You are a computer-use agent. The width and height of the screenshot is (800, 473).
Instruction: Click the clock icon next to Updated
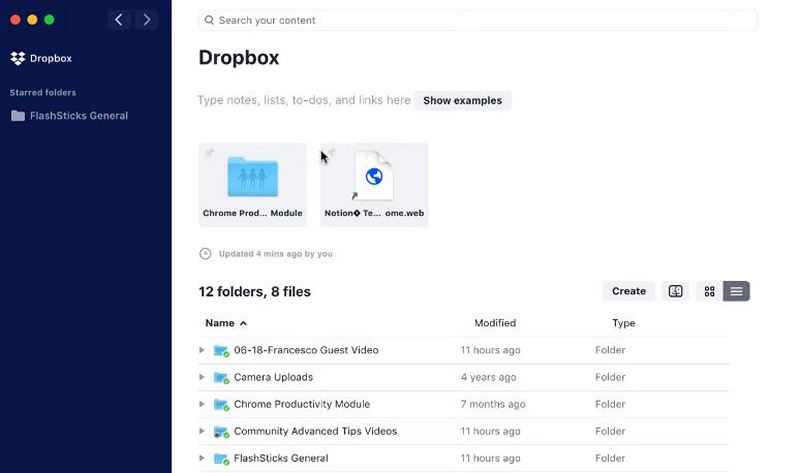[205, 254]
